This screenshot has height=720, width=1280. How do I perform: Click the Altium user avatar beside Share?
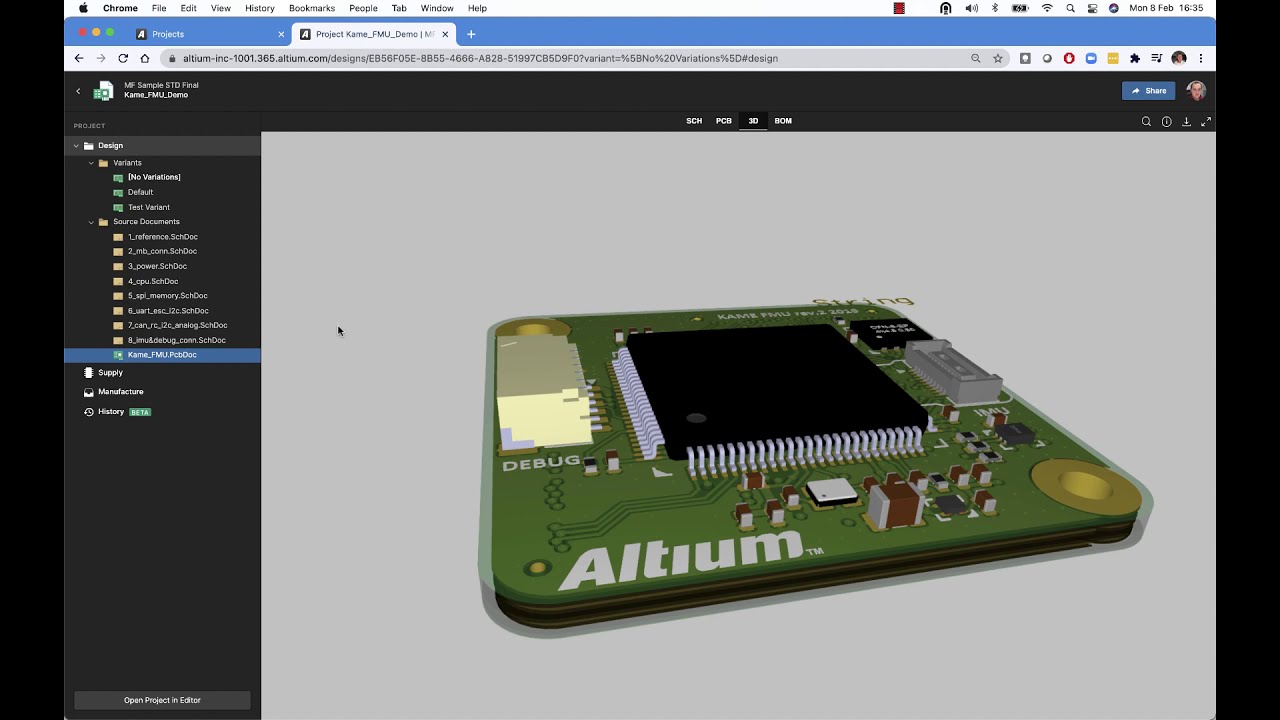(1196, 91)
